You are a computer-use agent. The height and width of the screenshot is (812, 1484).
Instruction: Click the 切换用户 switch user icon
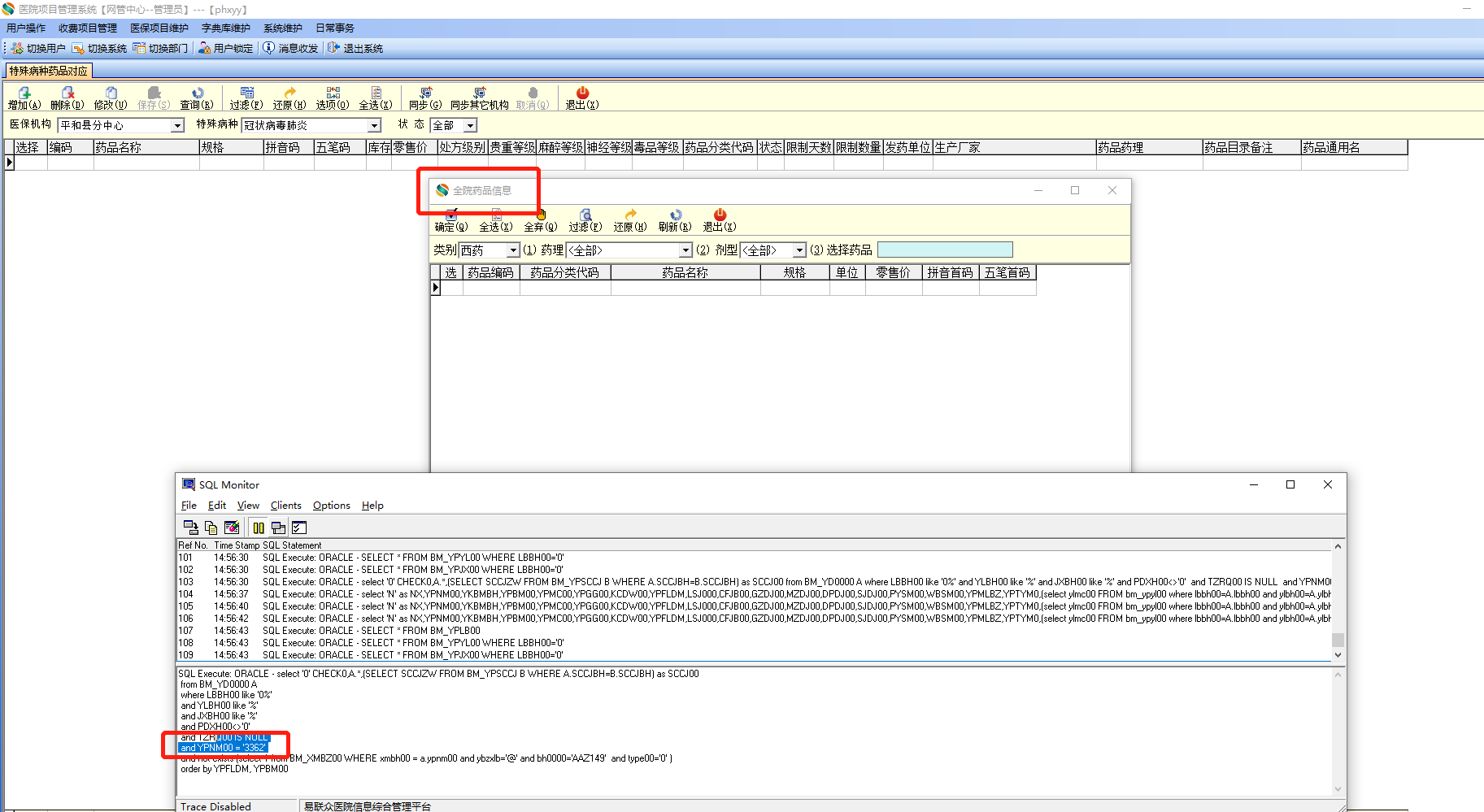pos(17,49)
